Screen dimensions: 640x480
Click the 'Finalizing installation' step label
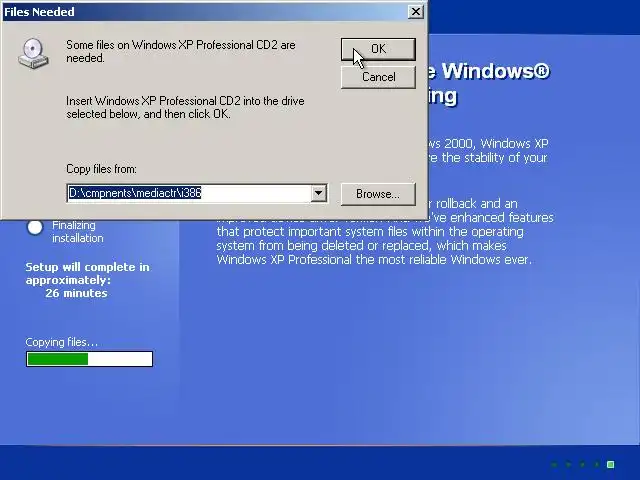pos(78,231)
